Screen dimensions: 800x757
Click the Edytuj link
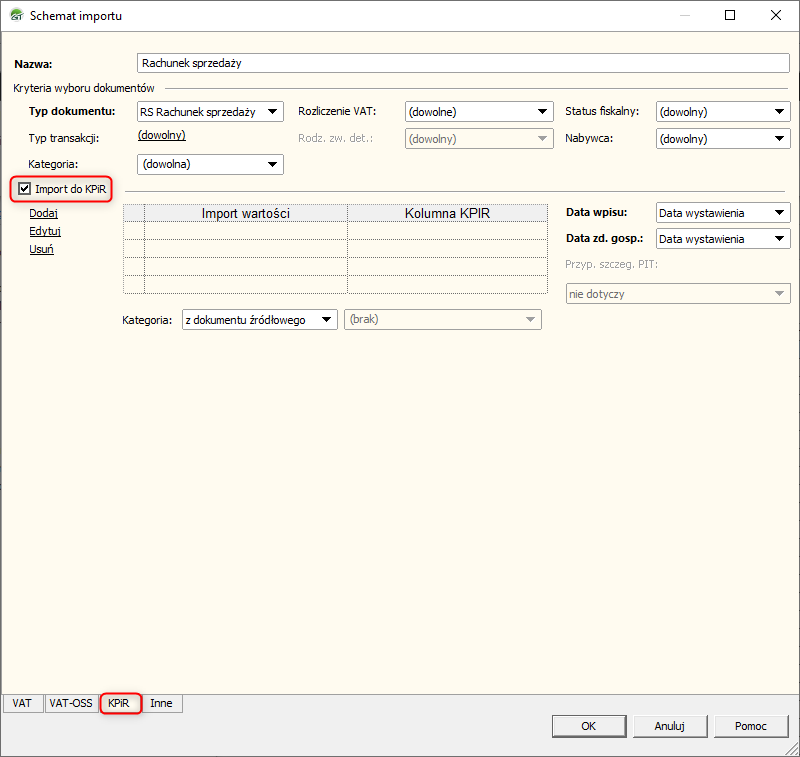45,231
